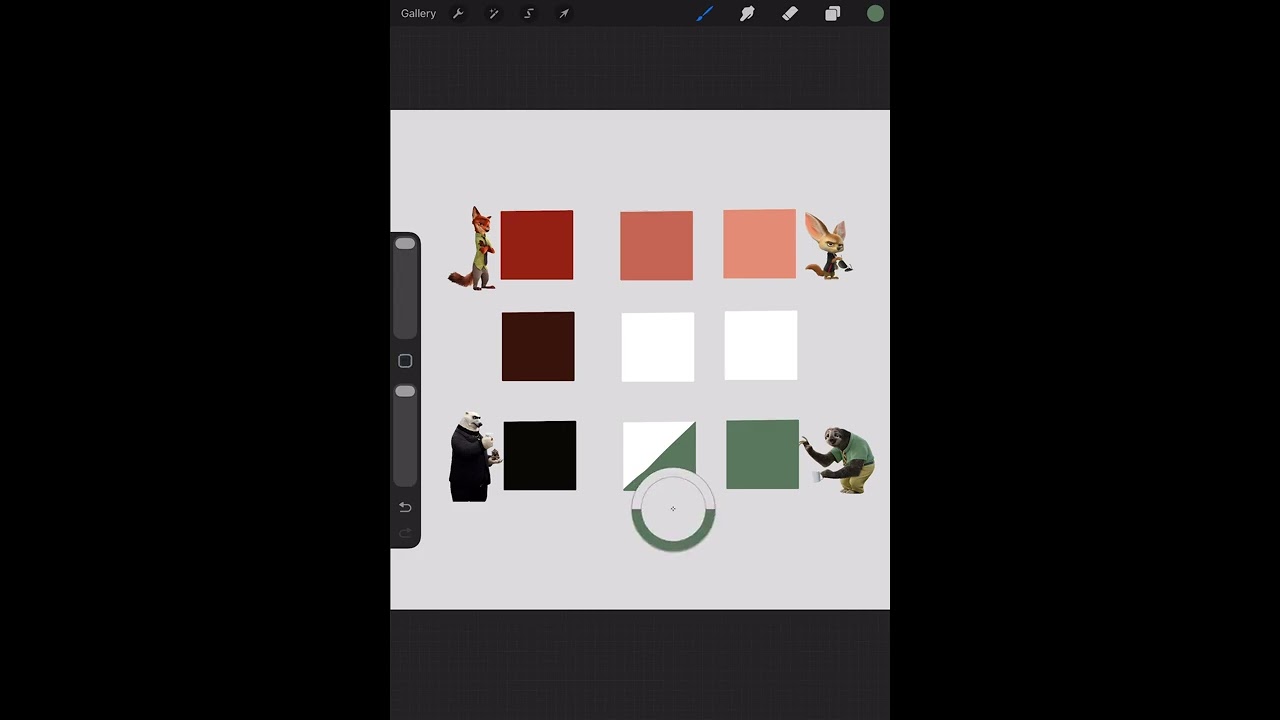Adjust the brush opacity slider handle
Viewport: 1280px width, 720px height.
[405, 391]
